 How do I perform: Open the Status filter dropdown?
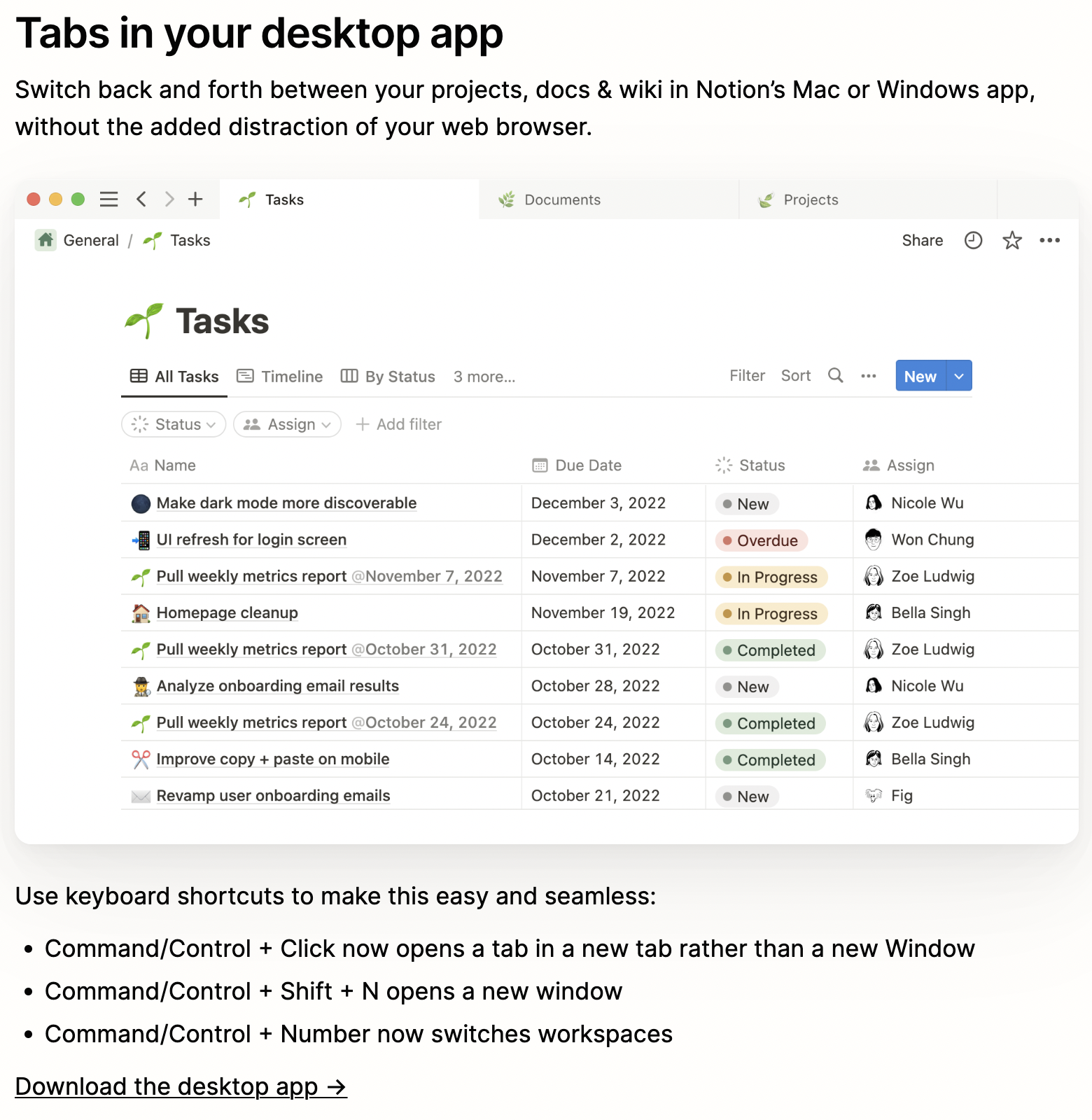coord(174,424)
